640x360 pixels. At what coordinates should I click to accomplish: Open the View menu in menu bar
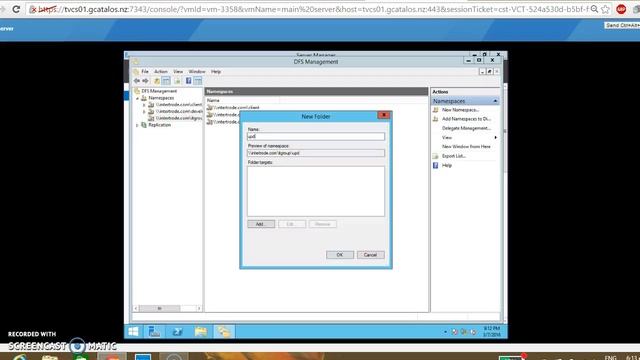click(178, 71)
